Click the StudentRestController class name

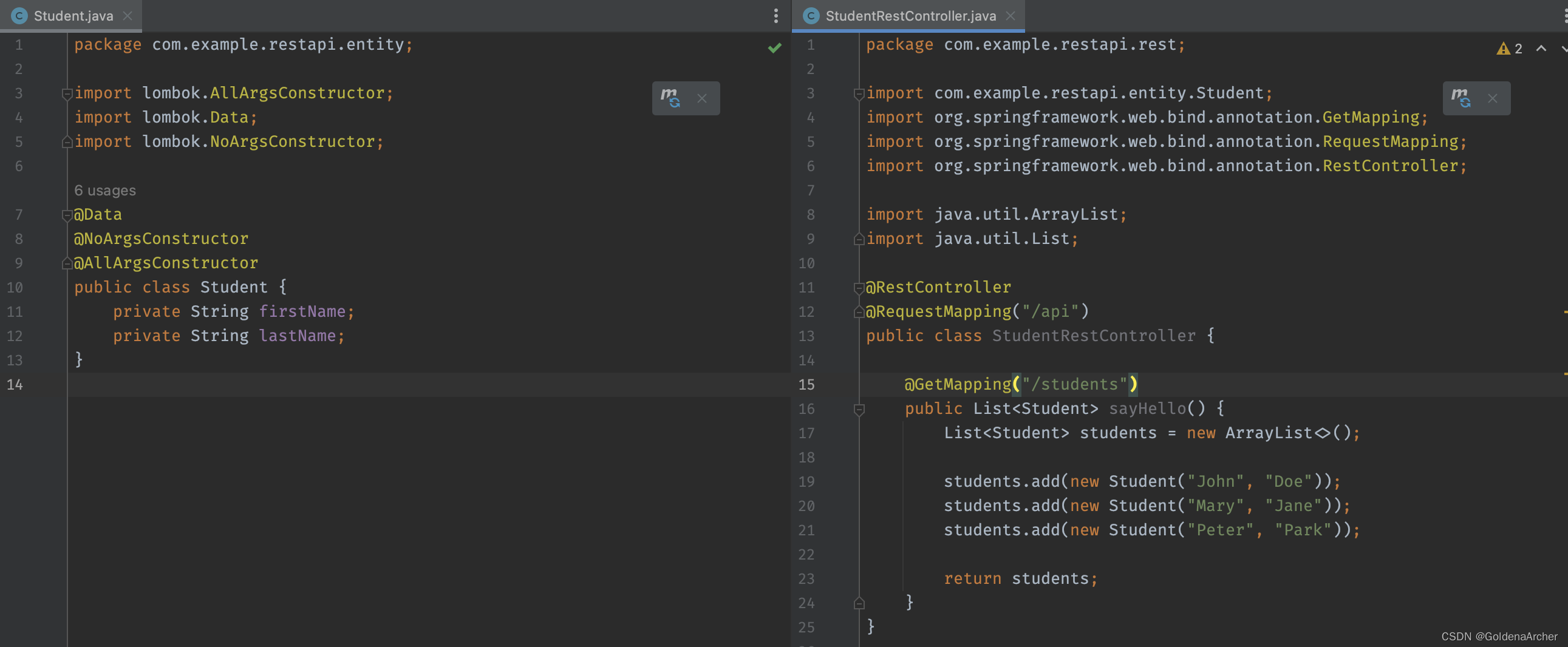click(1093, 336)
